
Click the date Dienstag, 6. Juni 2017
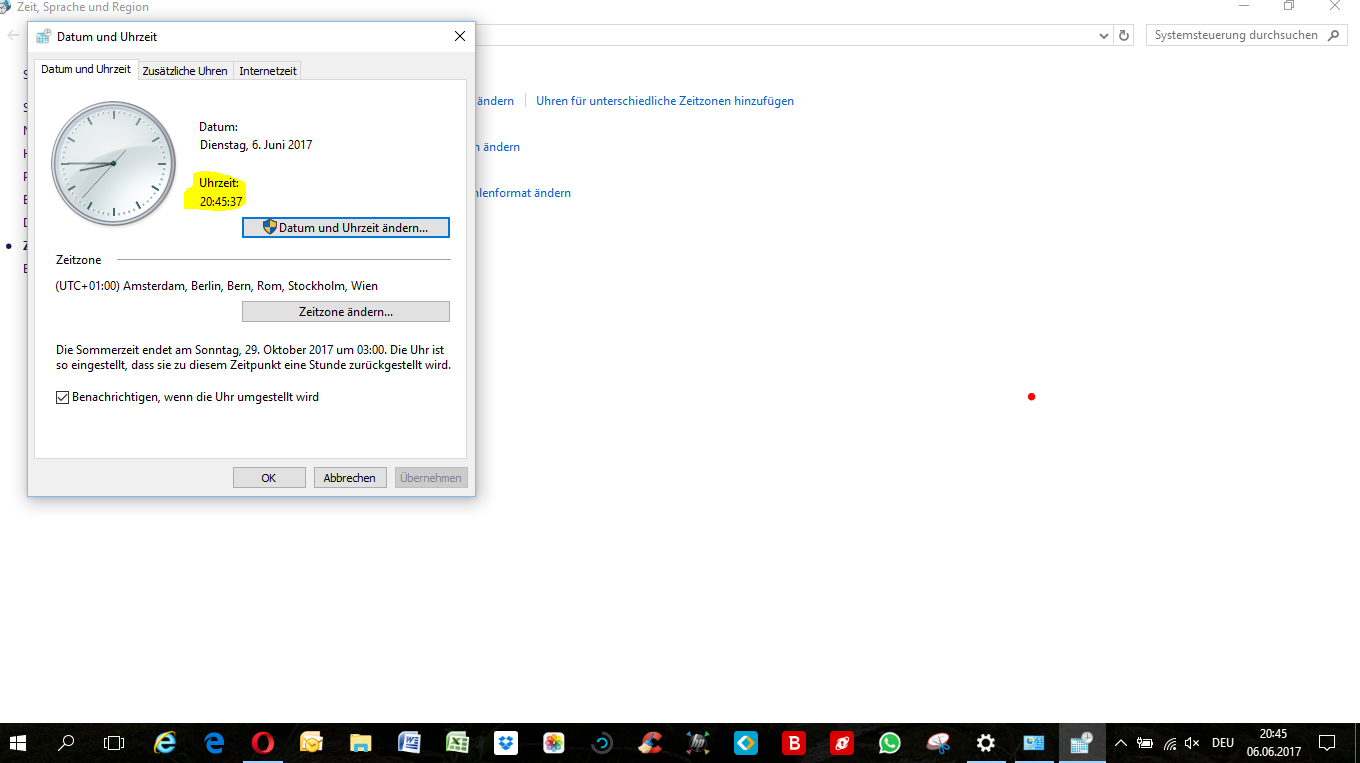256,145
